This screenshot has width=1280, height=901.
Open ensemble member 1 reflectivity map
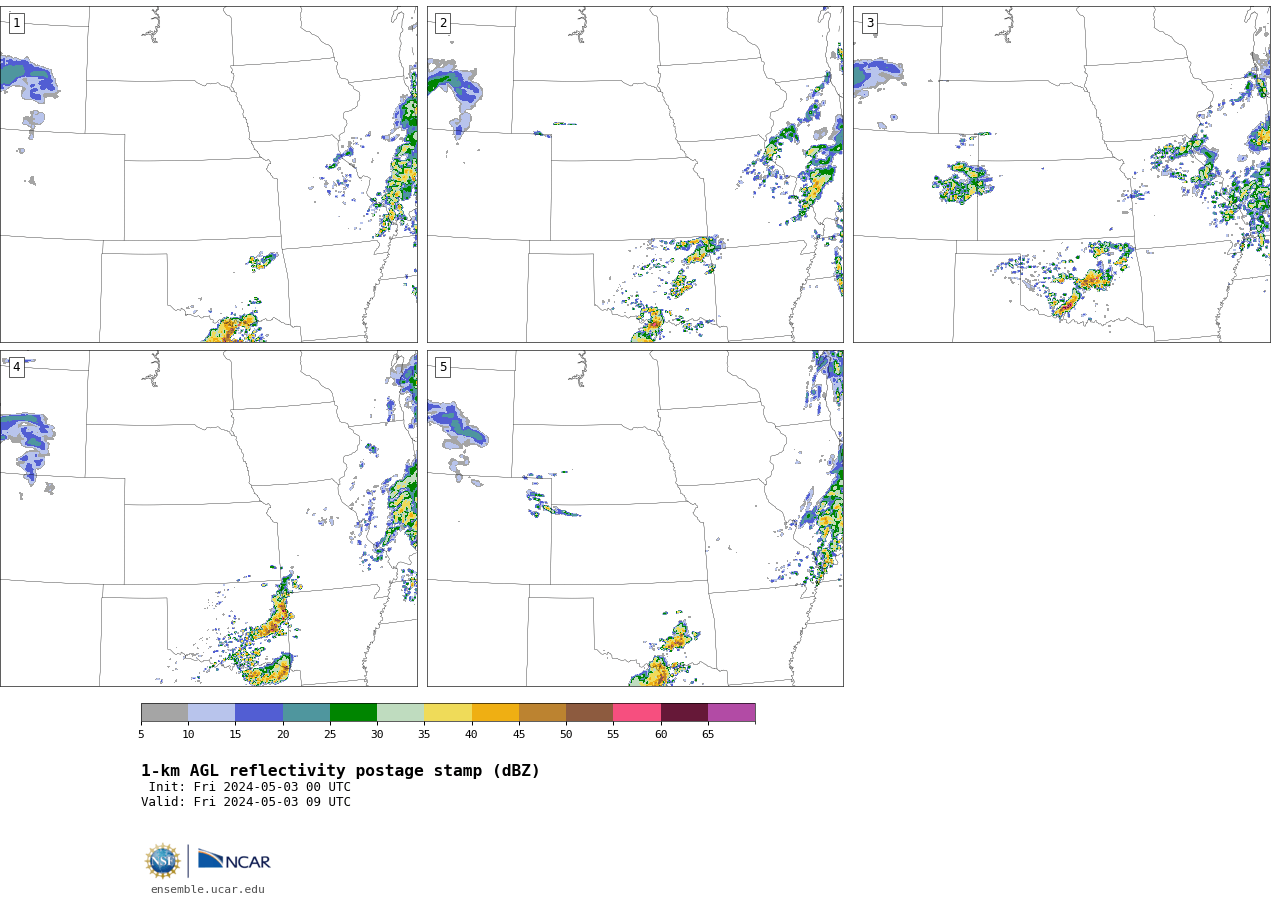(x=208, y=174)
